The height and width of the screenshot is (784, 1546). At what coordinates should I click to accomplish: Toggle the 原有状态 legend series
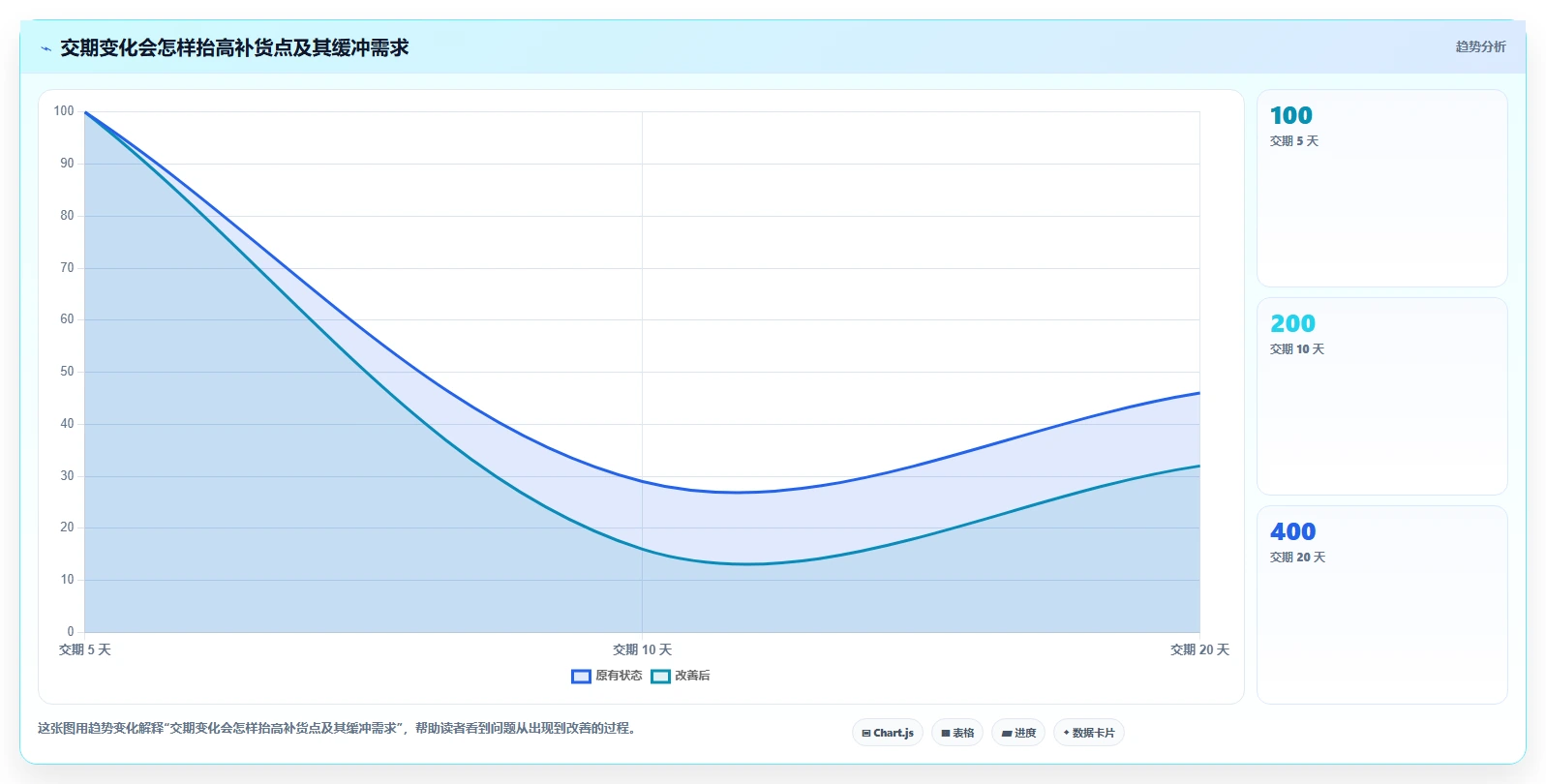point(606,676)
